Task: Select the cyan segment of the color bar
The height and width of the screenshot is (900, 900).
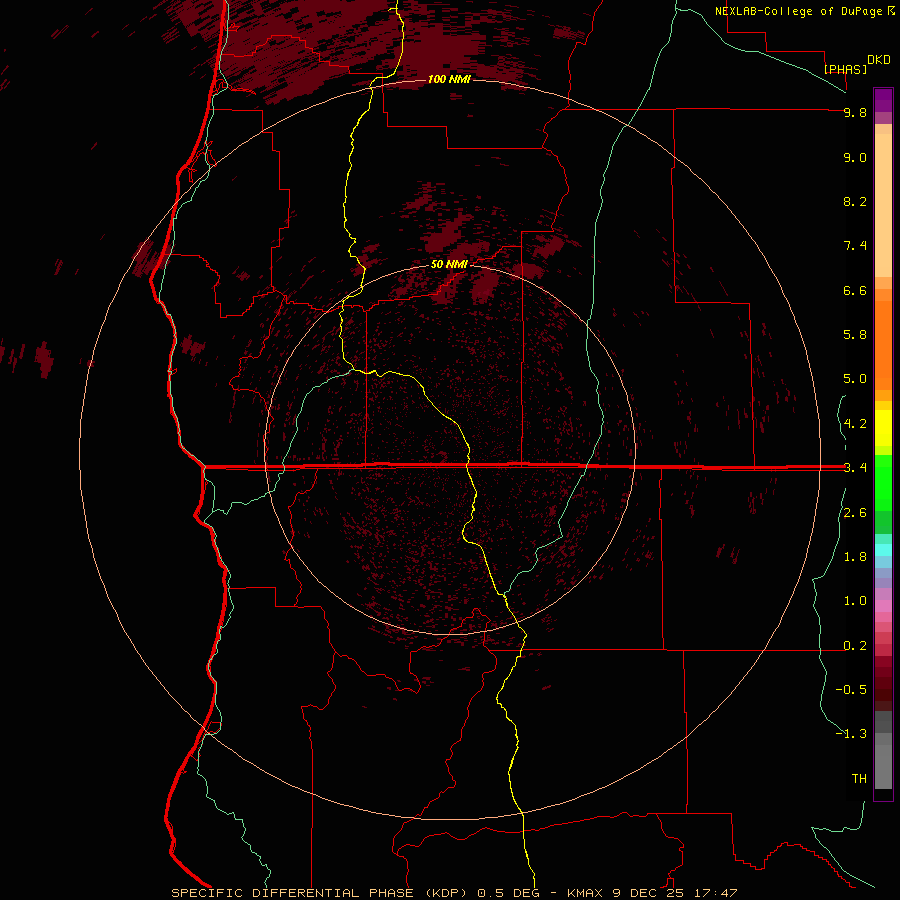Action: pyautogui.click(x=883, y=549)
